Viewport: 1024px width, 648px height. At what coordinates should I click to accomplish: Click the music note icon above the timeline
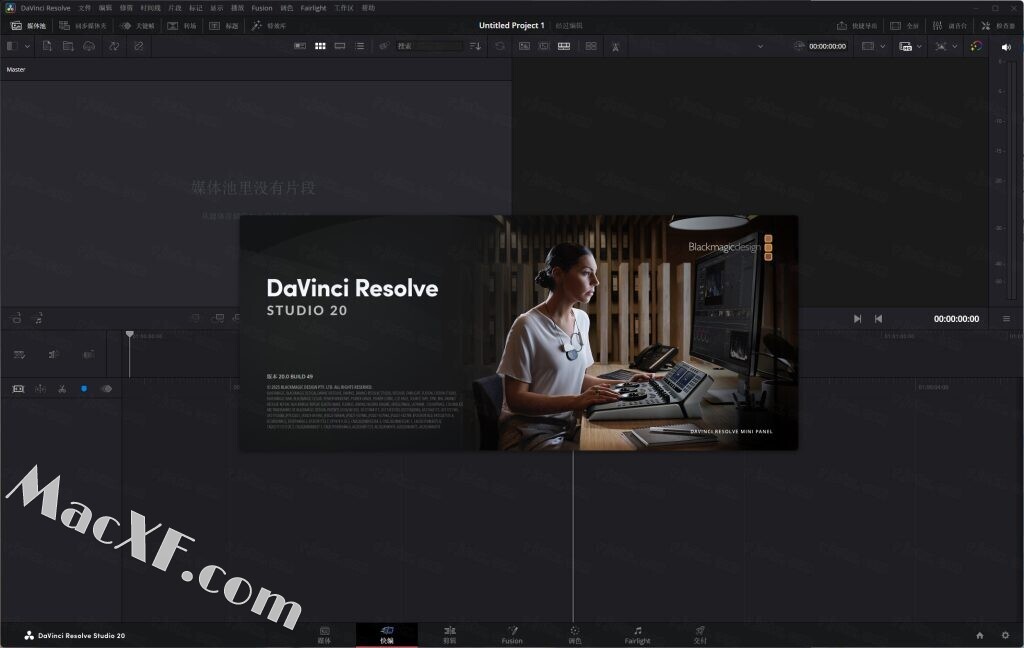click(x=38, y=319)
